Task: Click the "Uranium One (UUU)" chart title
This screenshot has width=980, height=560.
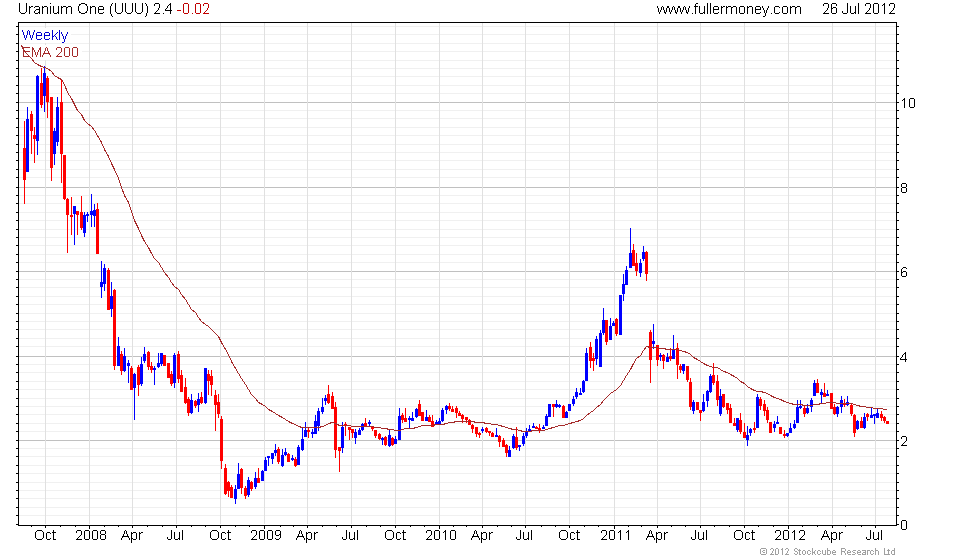Action: pos(84,9)
